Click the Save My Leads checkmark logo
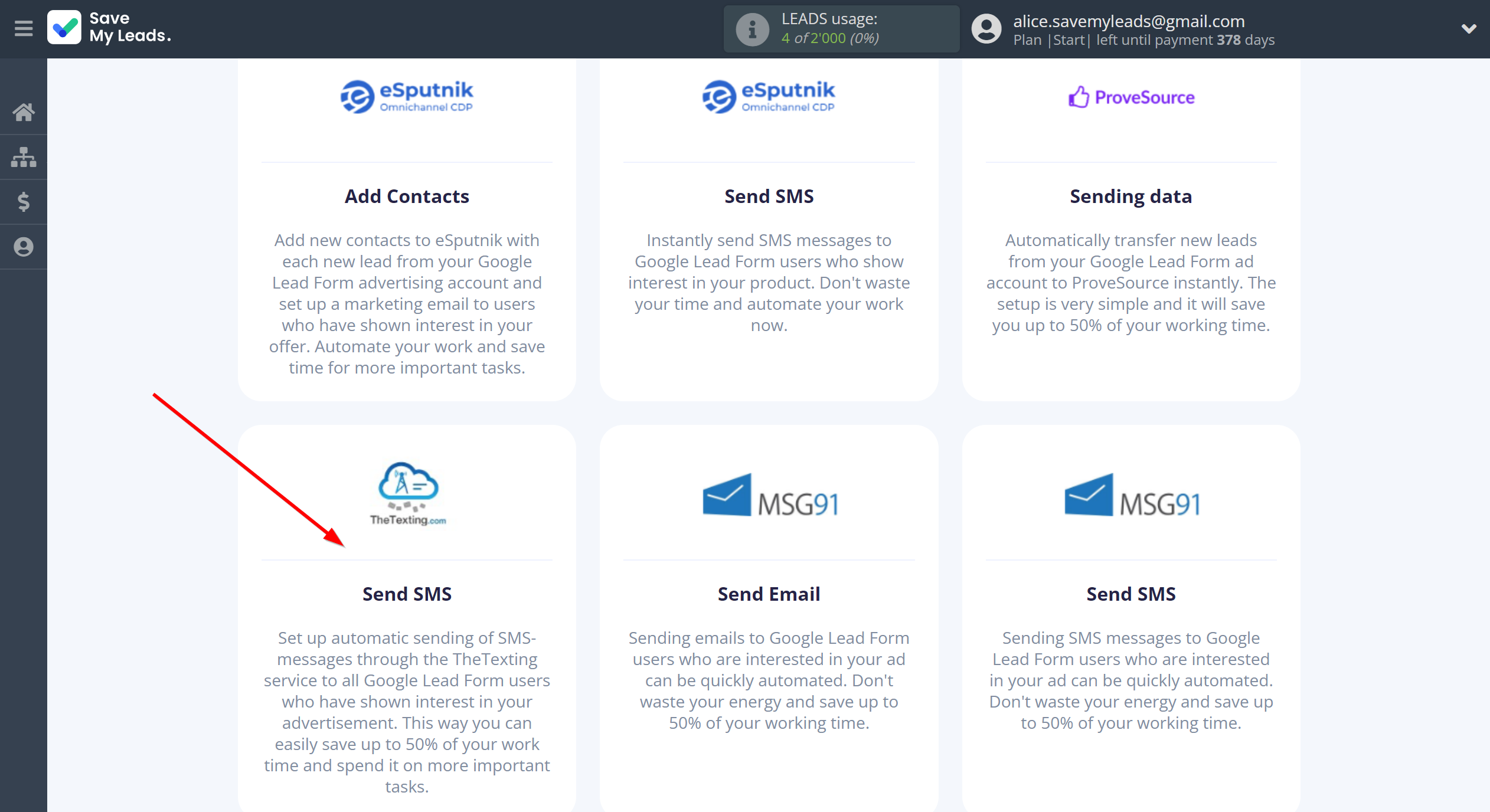The image size is (1490, 812). (64, 28)
